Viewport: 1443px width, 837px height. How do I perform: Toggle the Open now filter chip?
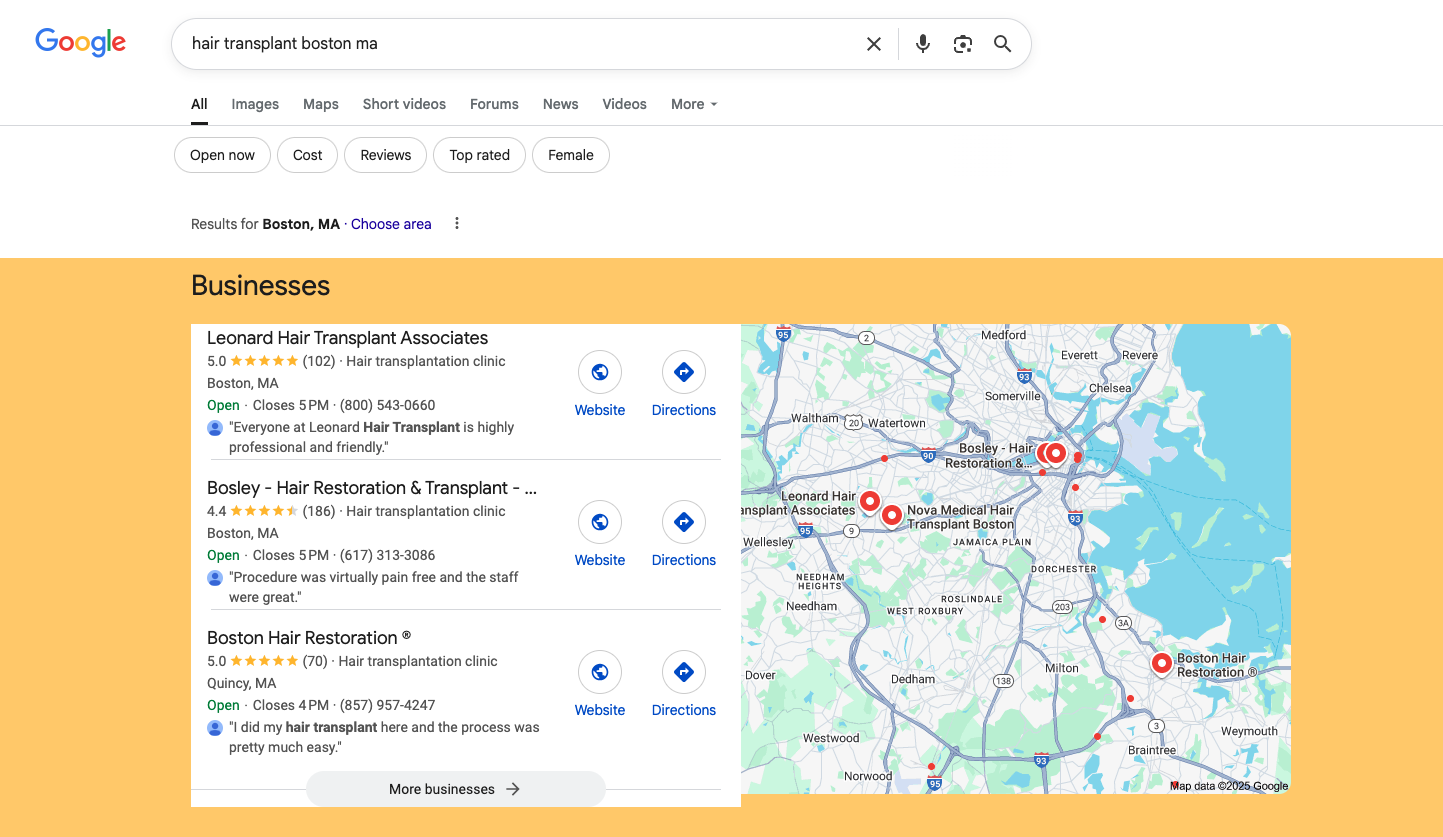(x=222, y=155)
